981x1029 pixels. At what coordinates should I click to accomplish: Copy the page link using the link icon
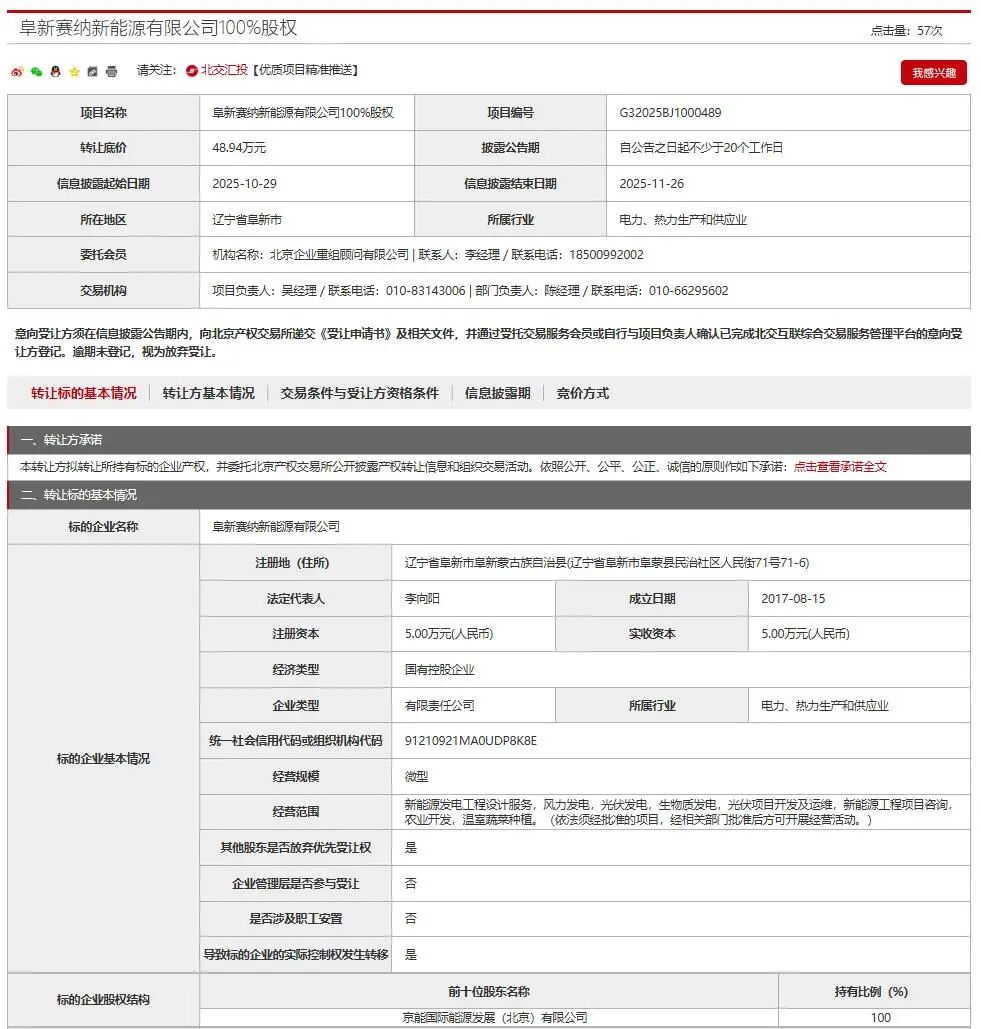point(91,70)
